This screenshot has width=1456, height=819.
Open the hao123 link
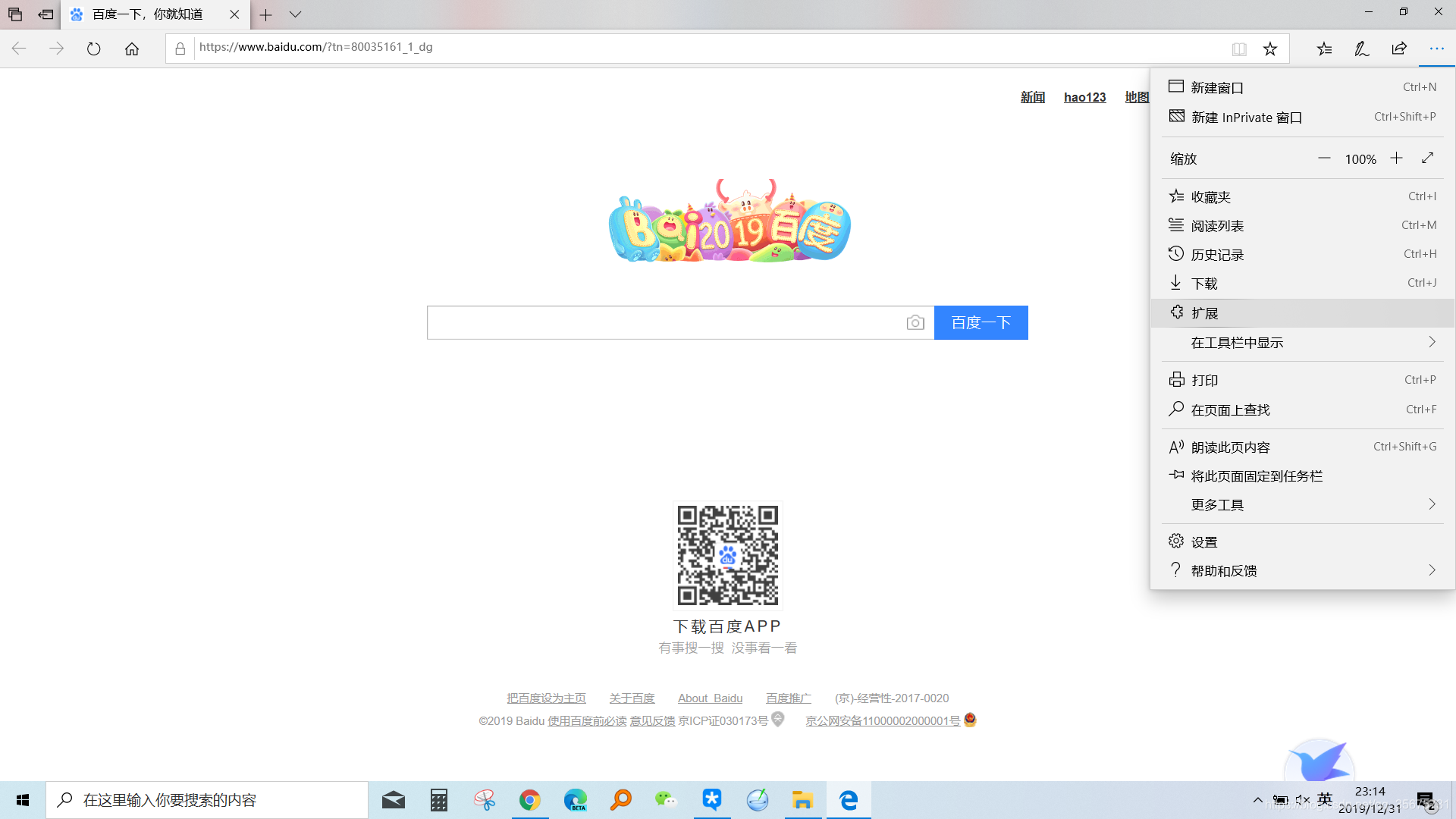[x=1084, y=97]
